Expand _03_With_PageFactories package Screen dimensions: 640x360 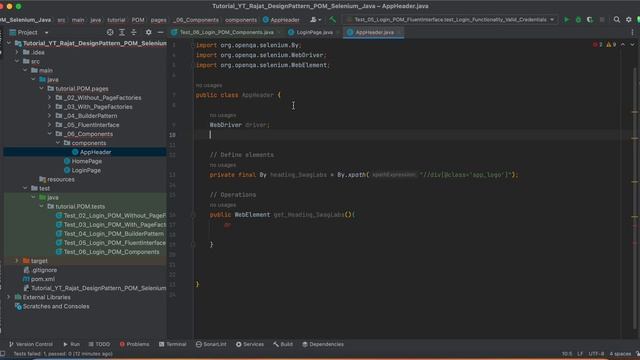(50, 107)
